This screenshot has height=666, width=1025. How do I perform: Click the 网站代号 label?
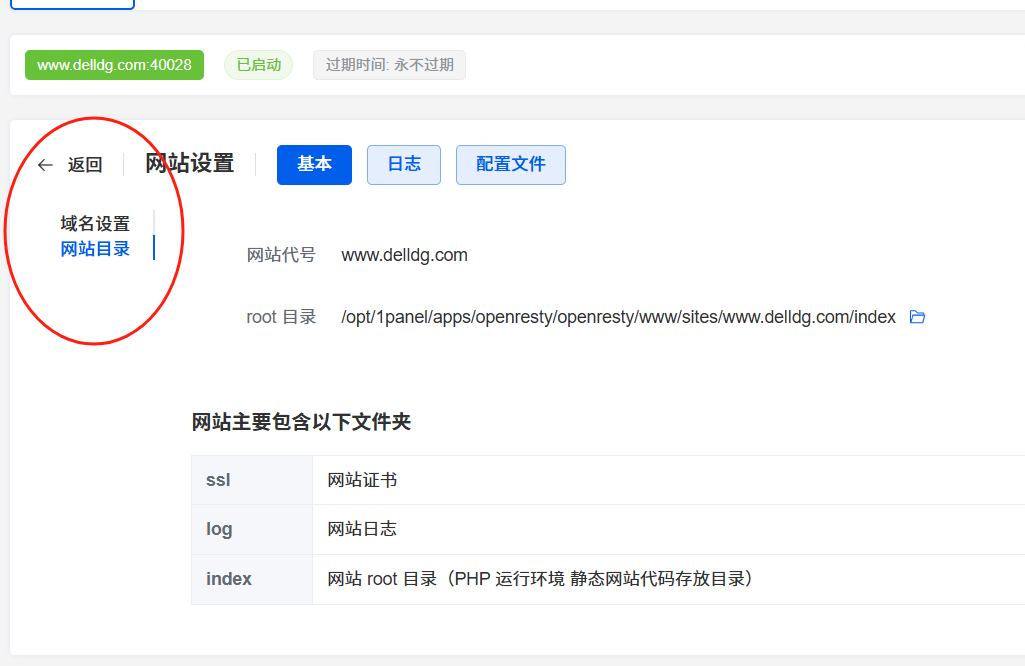click(x=281, y=255)
